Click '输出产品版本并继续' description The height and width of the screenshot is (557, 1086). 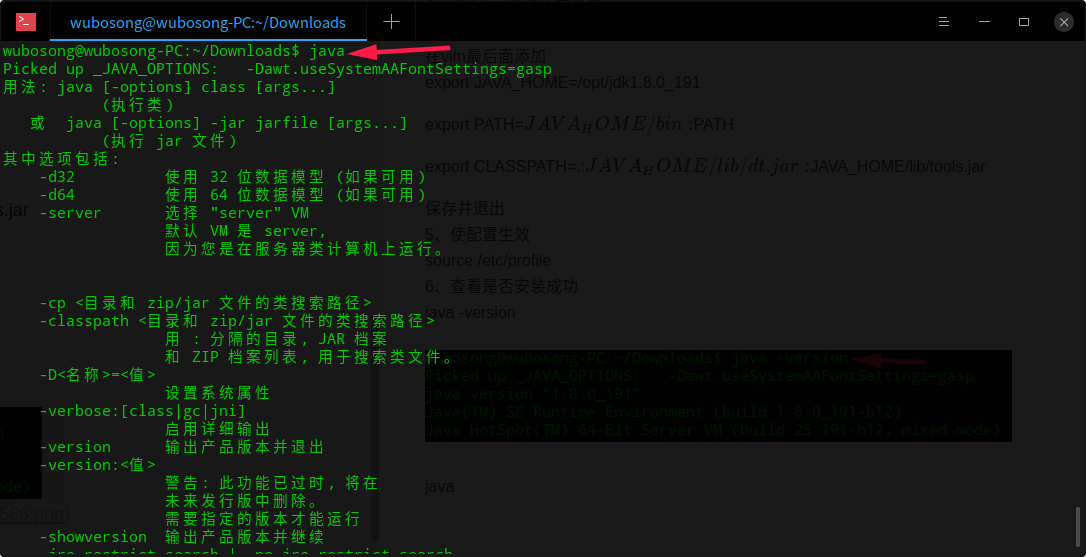coord(244,538)
